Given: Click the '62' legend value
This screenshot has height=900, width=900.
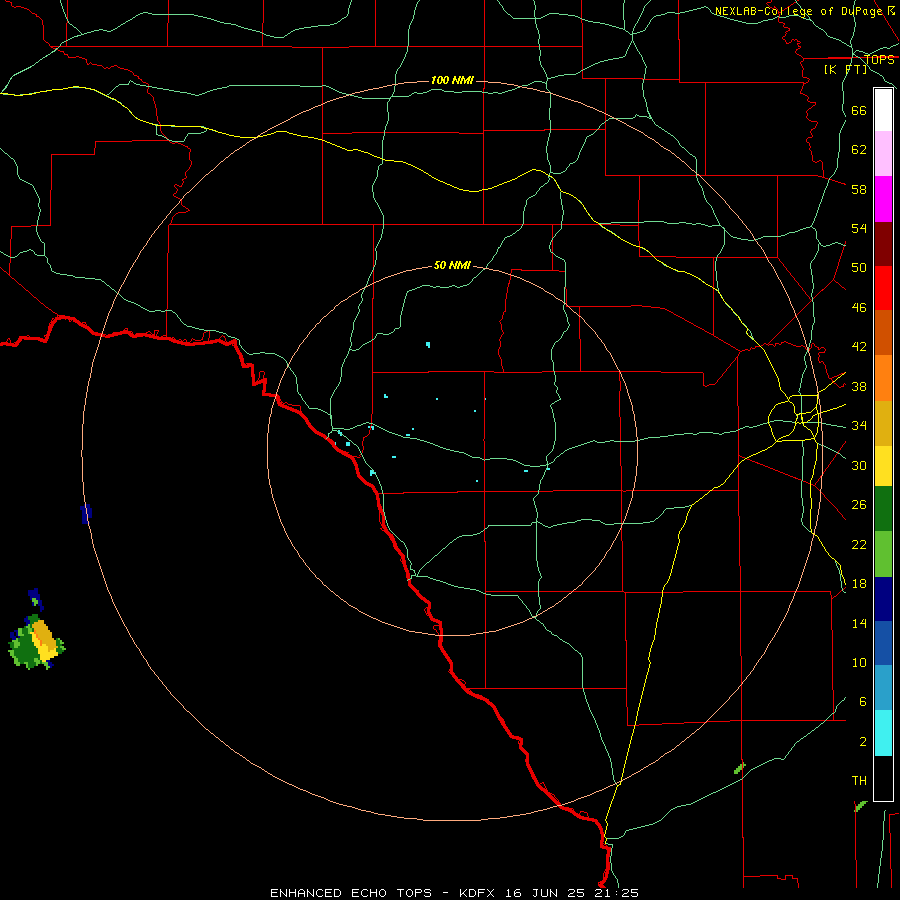Looking at the screenshot, I should [859, 149].
